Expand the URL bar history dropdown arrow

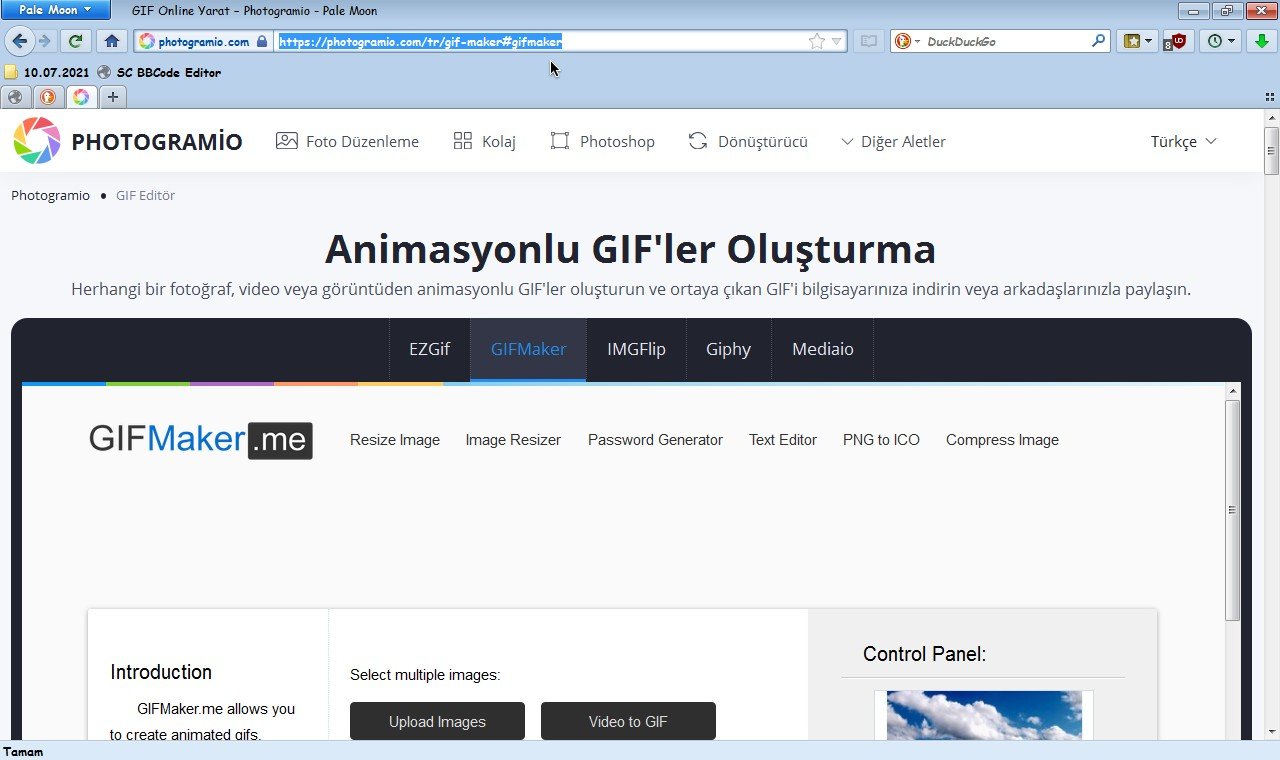click(837, 41)
